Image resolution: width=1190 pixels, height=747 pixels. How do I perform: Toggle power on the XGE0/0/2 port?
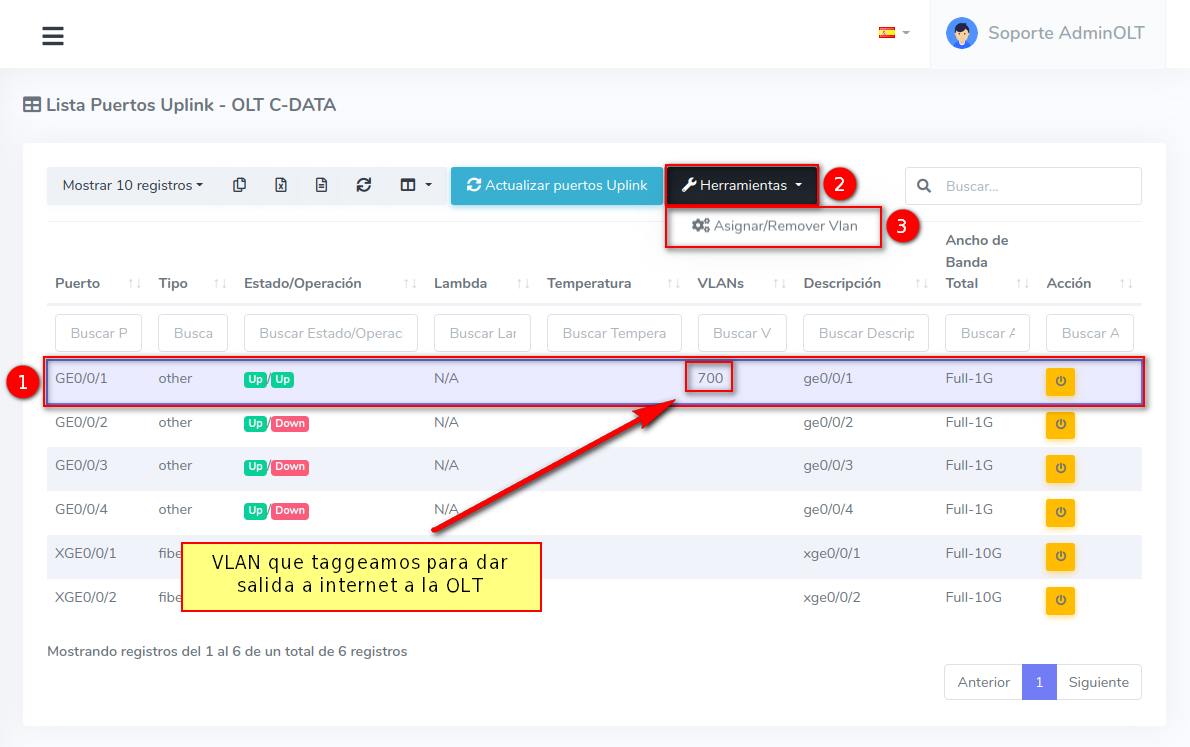click(1060, 600)
